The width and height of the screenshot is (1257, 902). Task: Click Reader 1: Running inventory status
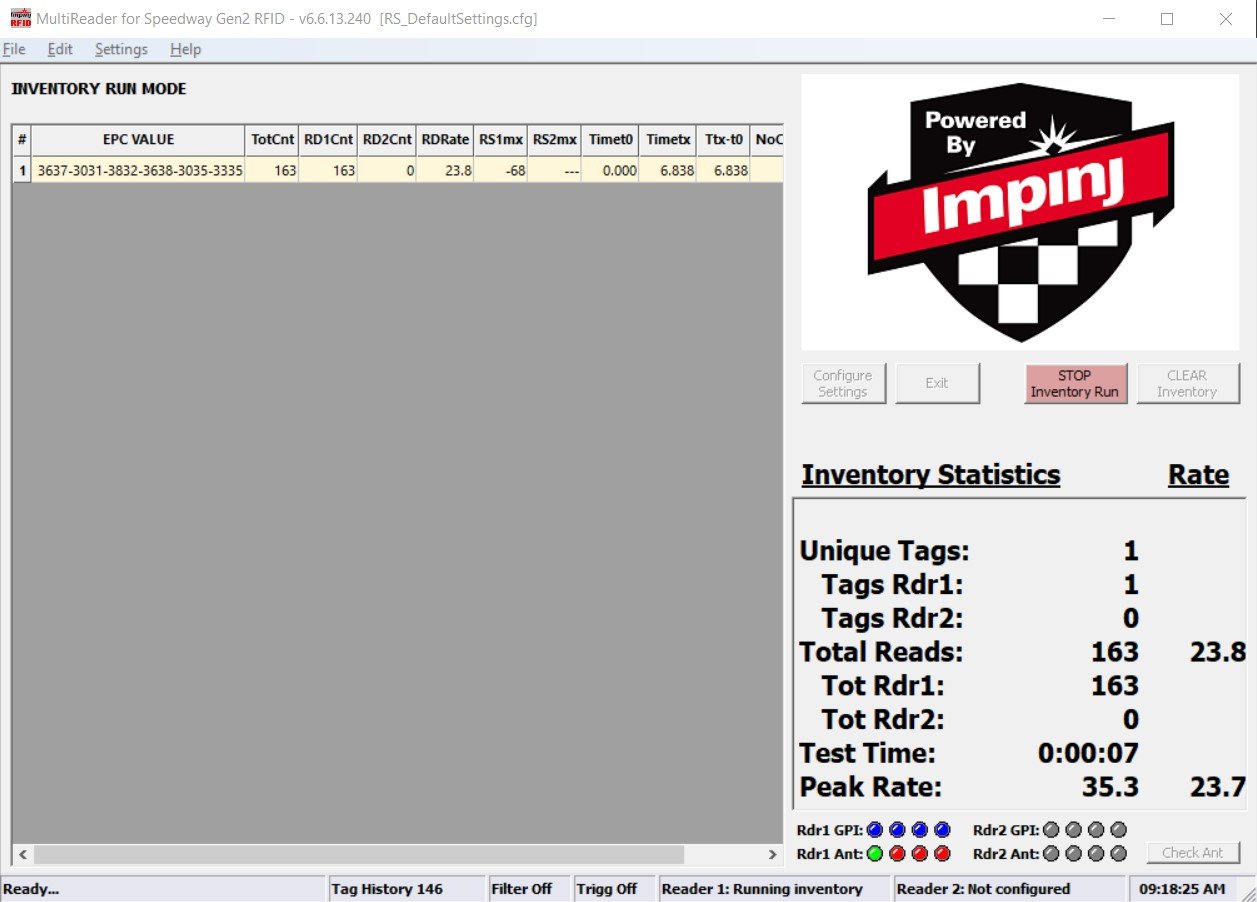(774, 889)
